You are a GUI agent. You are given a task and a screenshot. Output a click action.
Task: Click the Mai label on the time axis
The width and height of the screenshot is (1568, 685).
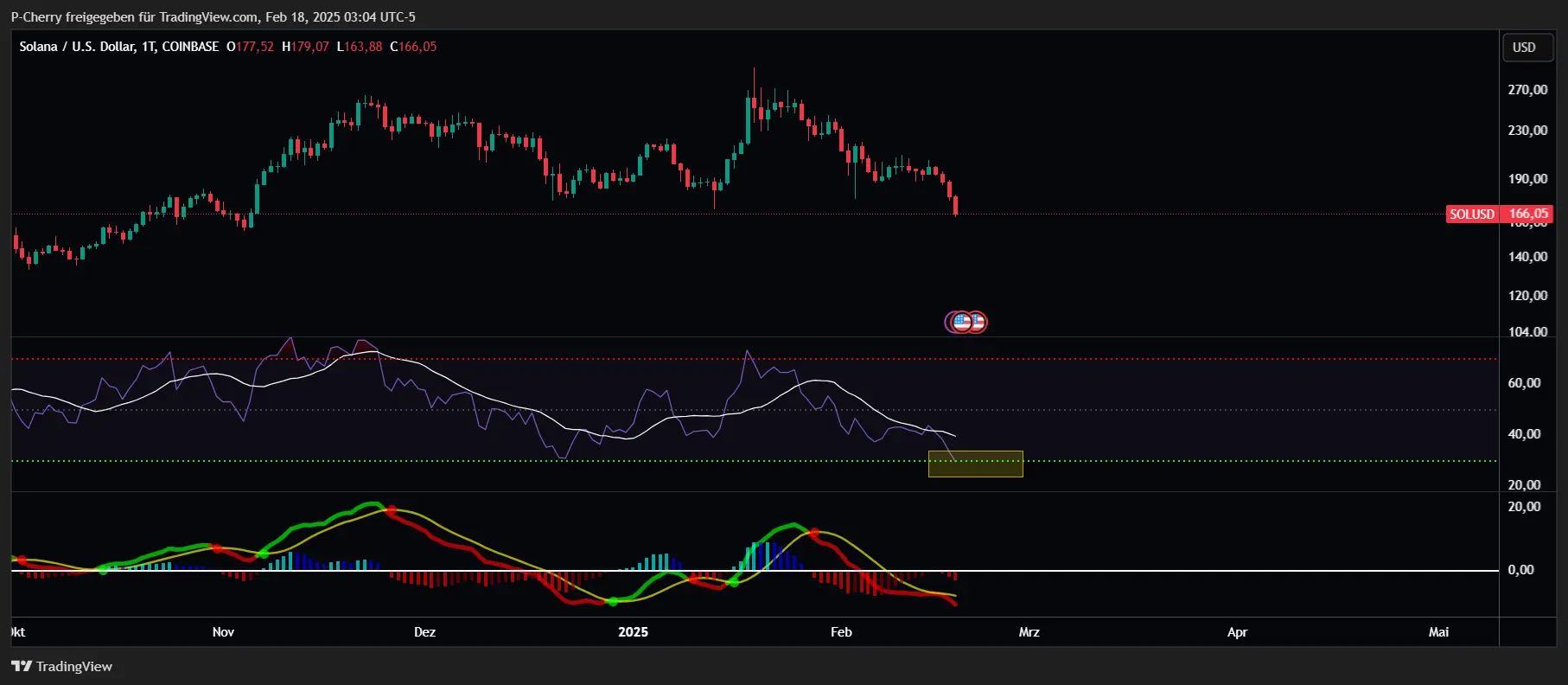pyautogui.click(x=1438, y=632)
